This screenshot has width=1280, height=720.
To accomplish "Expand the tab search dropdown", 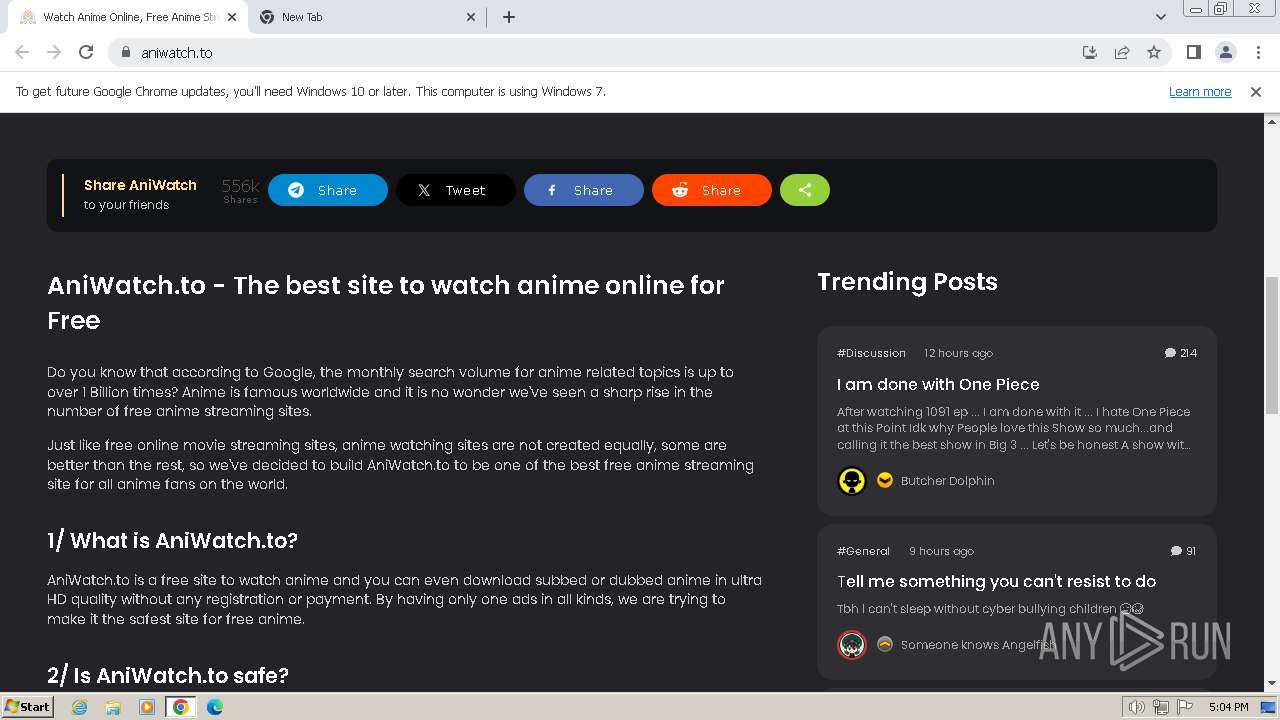I will point(1160,17).
